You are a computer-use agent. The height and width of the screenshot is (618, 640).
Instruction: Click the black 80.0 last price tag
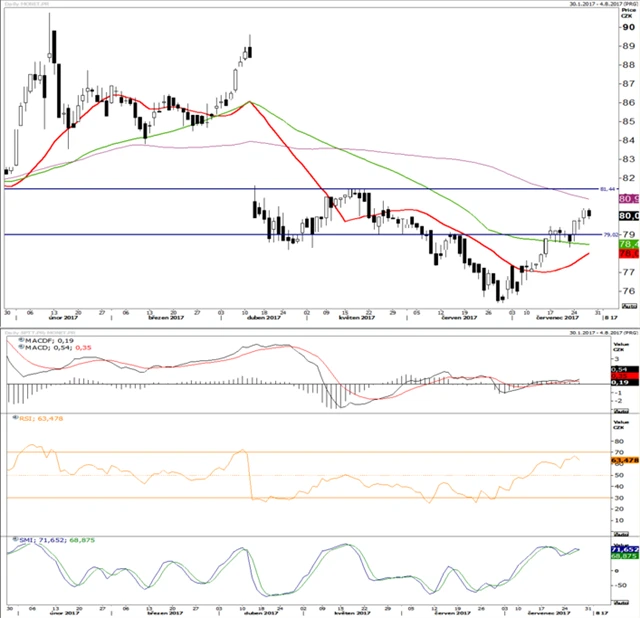coord(629,215)
